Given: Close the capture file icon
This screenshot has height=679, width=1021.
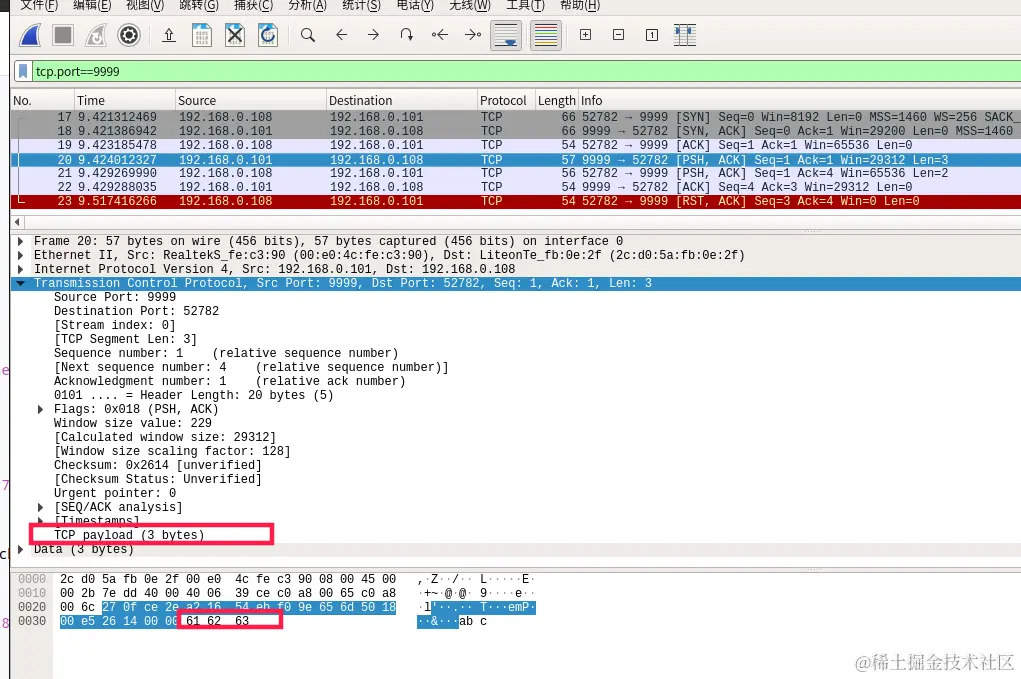Looking at the screenshot, I should 234,35.
